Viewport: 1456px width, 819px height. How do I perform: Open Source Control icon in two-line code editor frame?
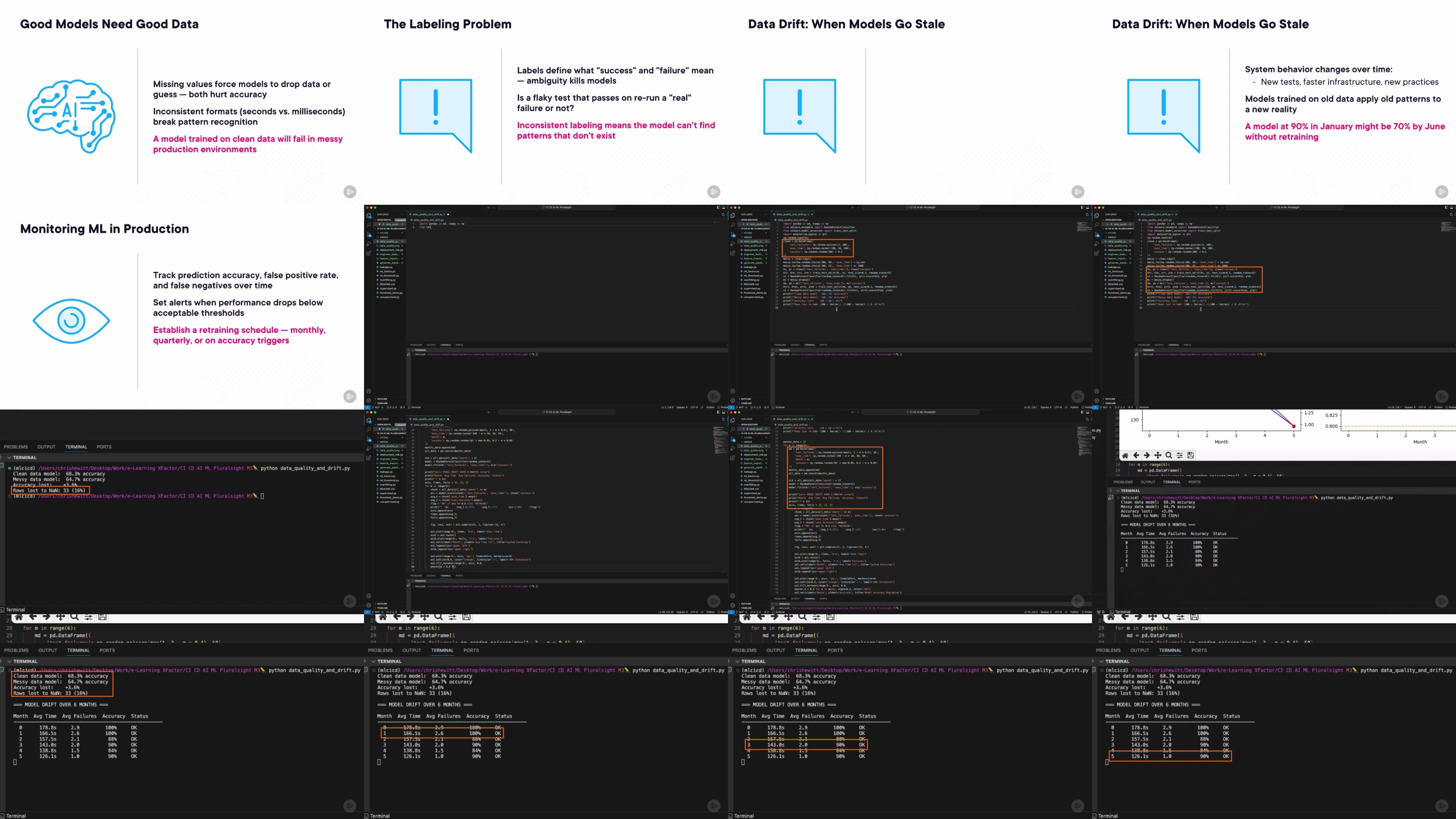[x=369, y=235]
